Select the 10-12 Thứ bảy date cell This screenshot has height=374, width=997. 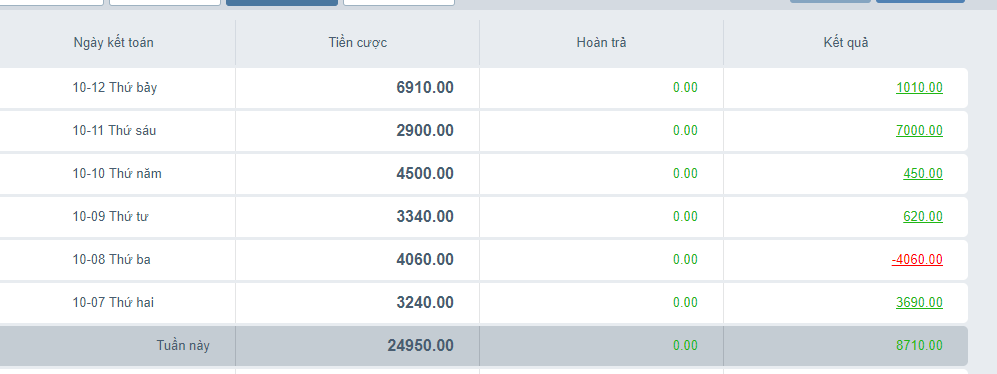114,88
